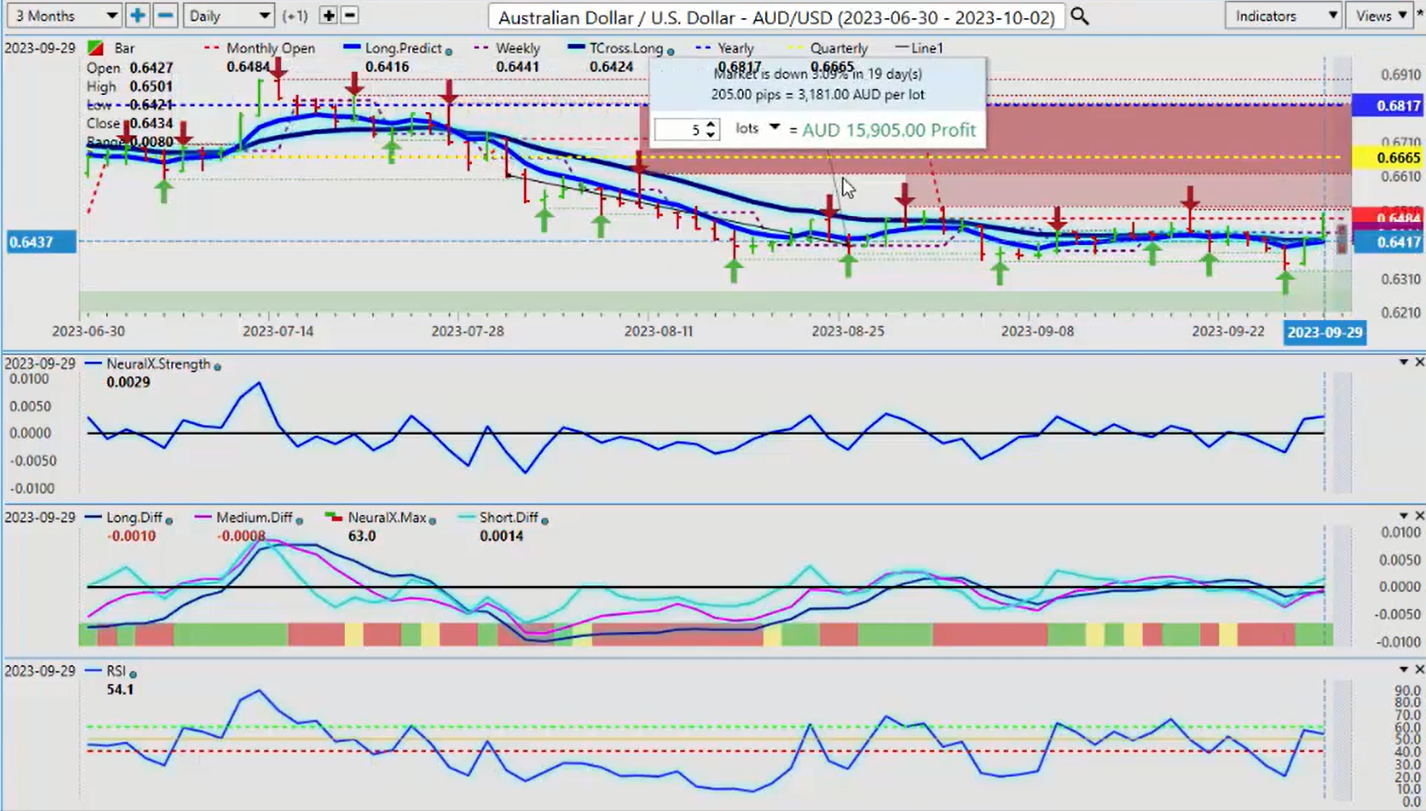Click Short.Diff info dot
The image size is (1426, 811).
544,520
